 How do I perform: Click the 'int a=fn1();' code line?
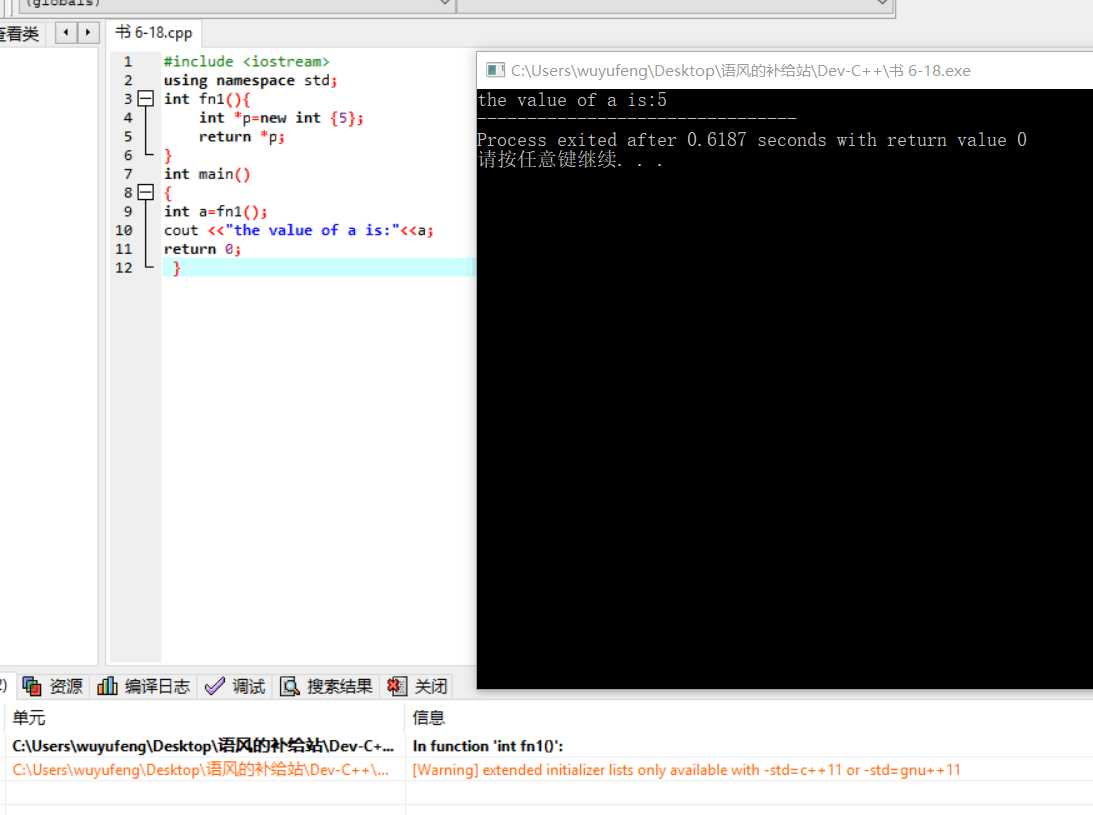215,211
